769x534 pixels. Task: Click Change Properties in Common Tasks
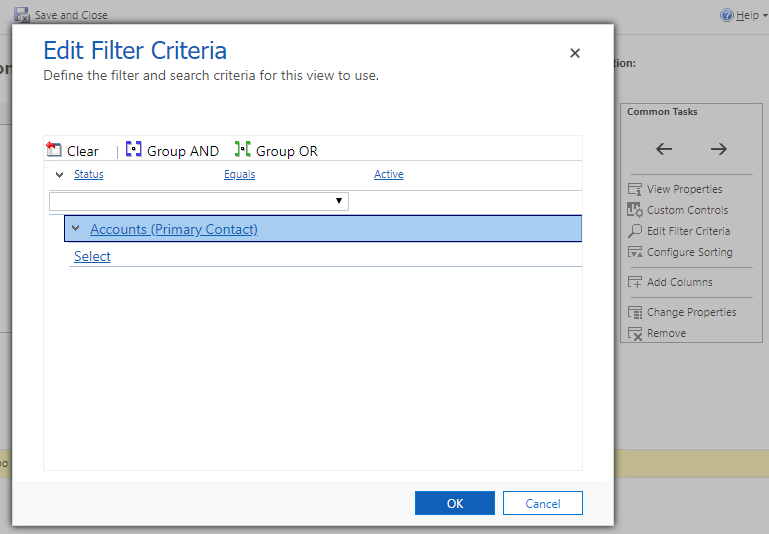click(690, 312)
